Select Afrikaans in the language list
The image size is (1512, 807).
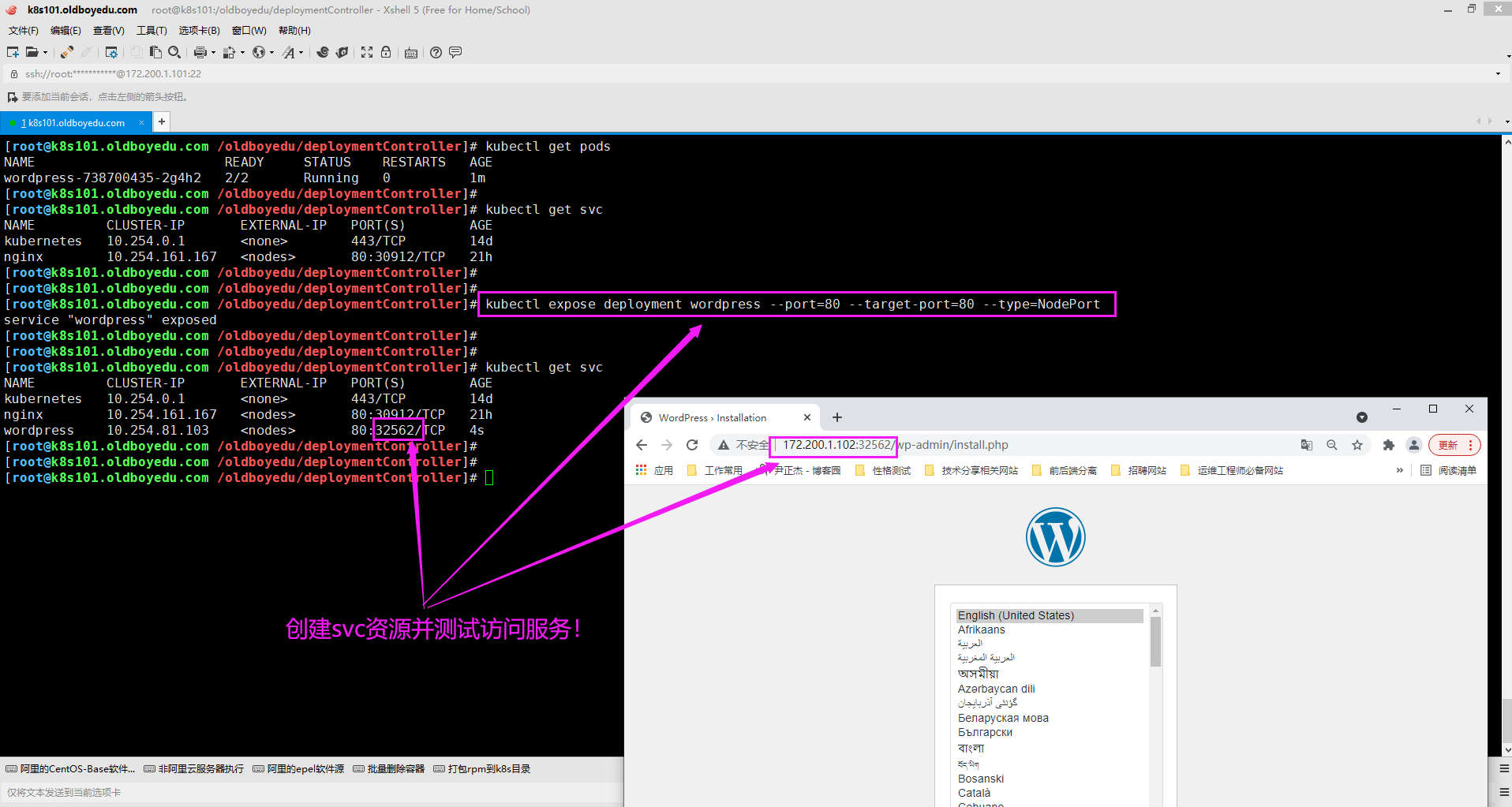click(981, 630)
